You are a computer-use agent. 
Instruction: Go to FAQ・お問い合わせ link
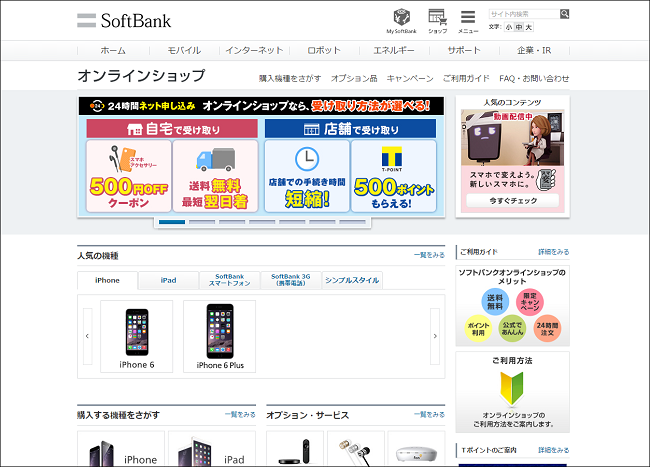coord(534,78)
